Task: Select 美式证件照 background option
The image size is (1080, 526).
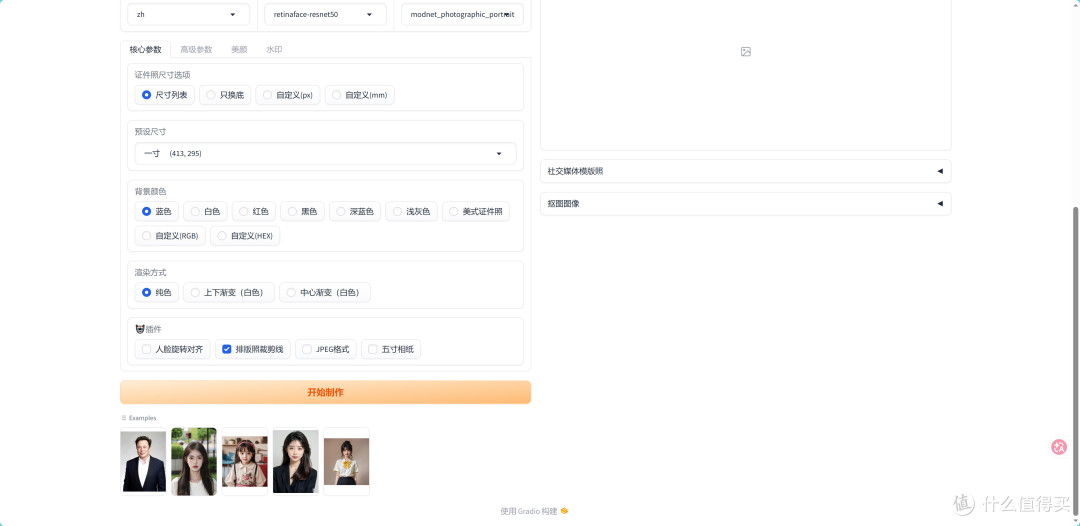Action: pos(476,211)
